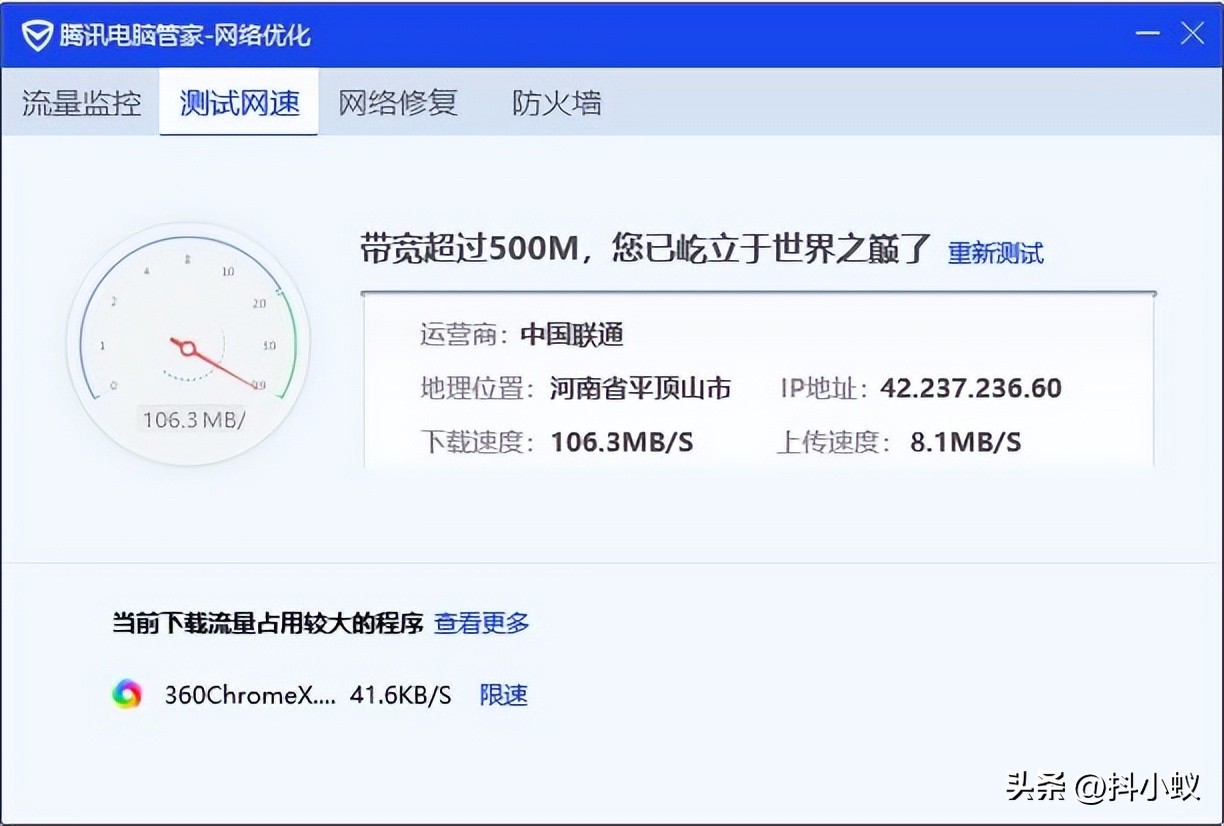Close the 腾讯电脑管家 window
The height and width of the screenshot is (826, 1224).
coord(1192,34)
